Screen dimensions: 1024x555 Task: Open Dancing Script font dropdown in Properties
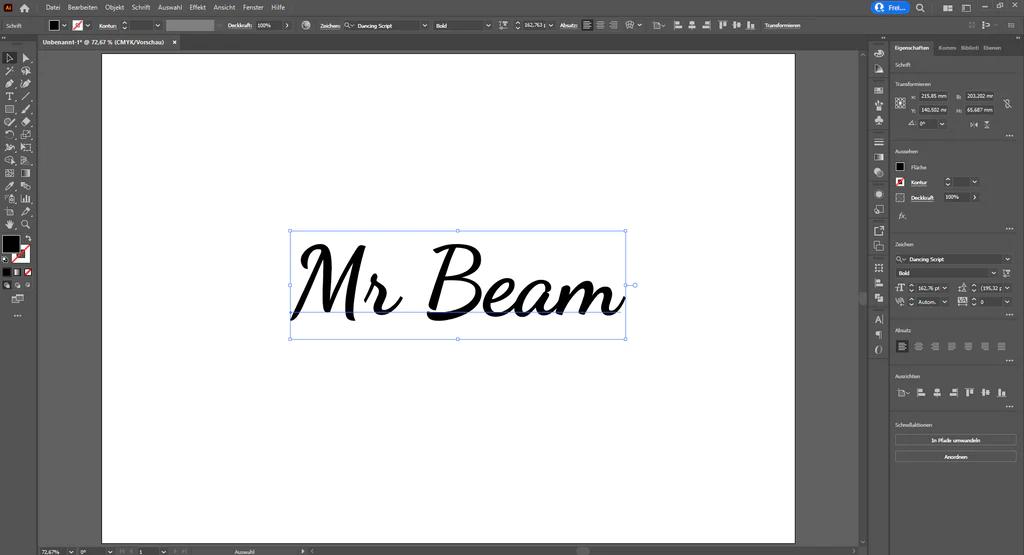1007,259
